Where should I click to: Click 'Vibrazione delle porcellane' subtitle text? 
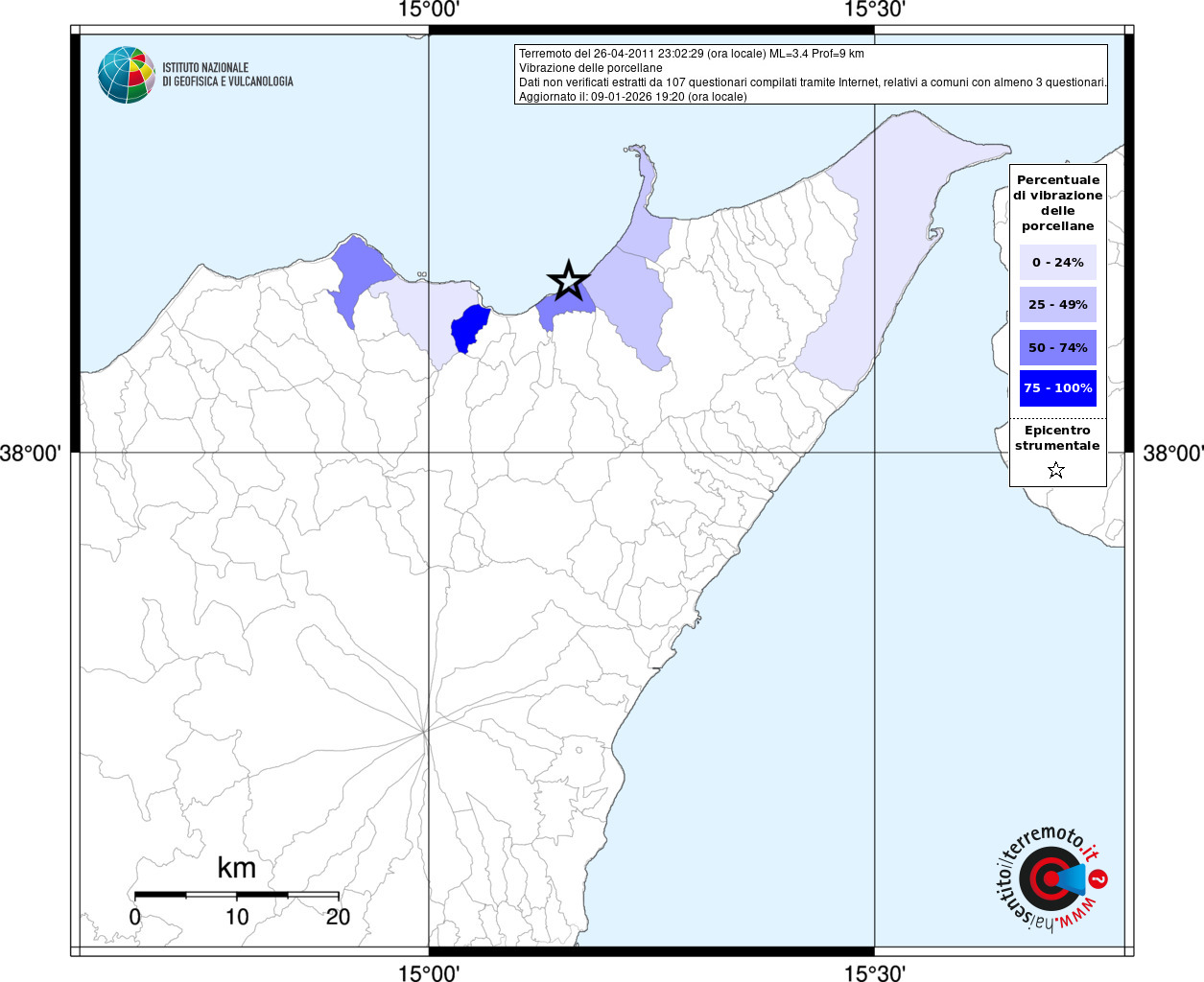591,68
